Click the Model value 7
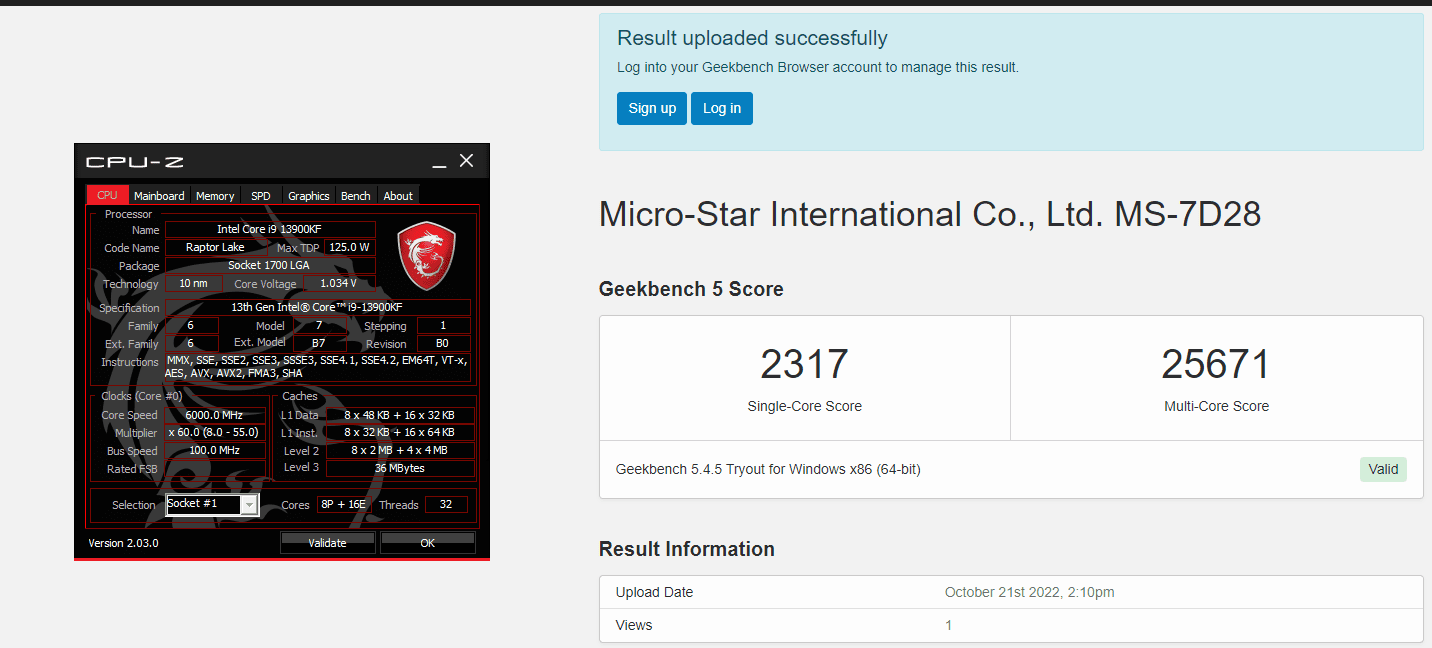The height and width of the screenshot is (648, 1432). [x=319, y=325]
